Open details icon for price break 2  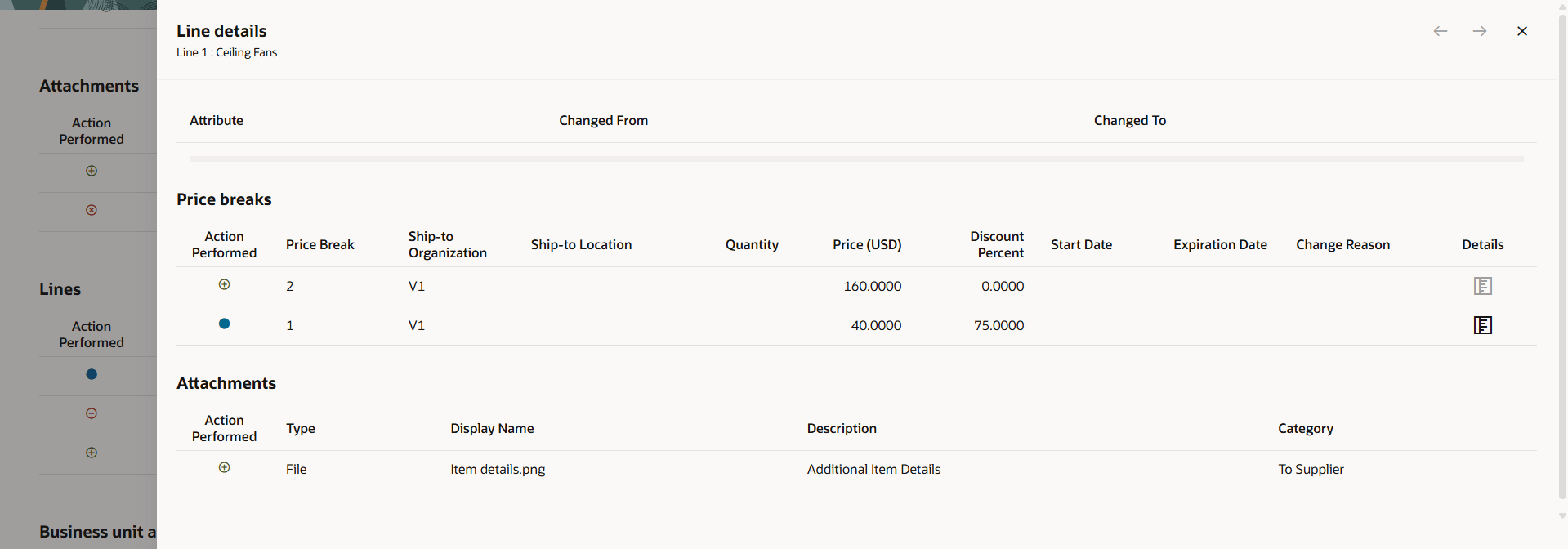coord(1482,286)
